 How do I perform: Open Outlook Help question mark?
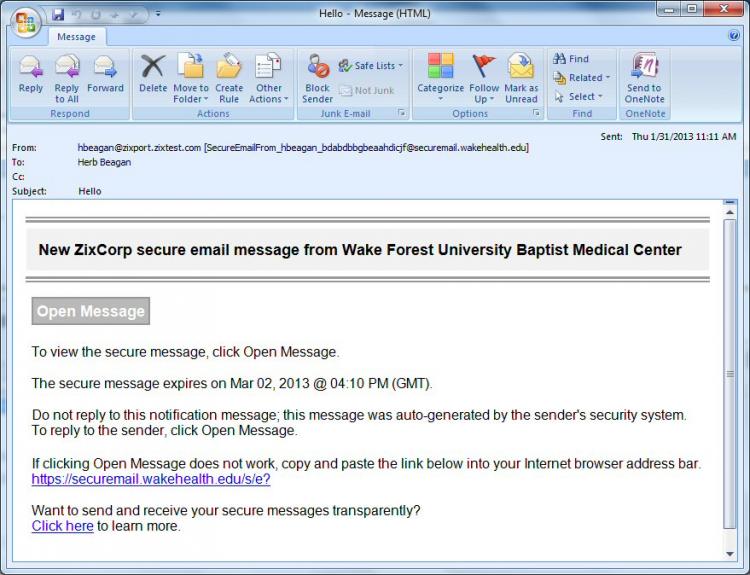pos(733,36)
